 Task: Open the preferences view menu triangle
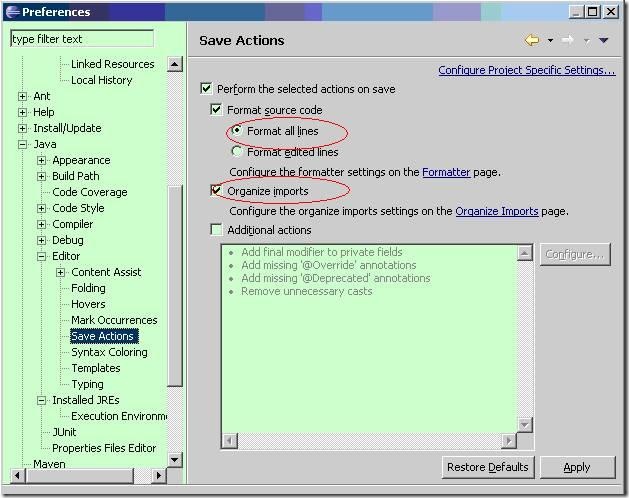tap(604, 40)
